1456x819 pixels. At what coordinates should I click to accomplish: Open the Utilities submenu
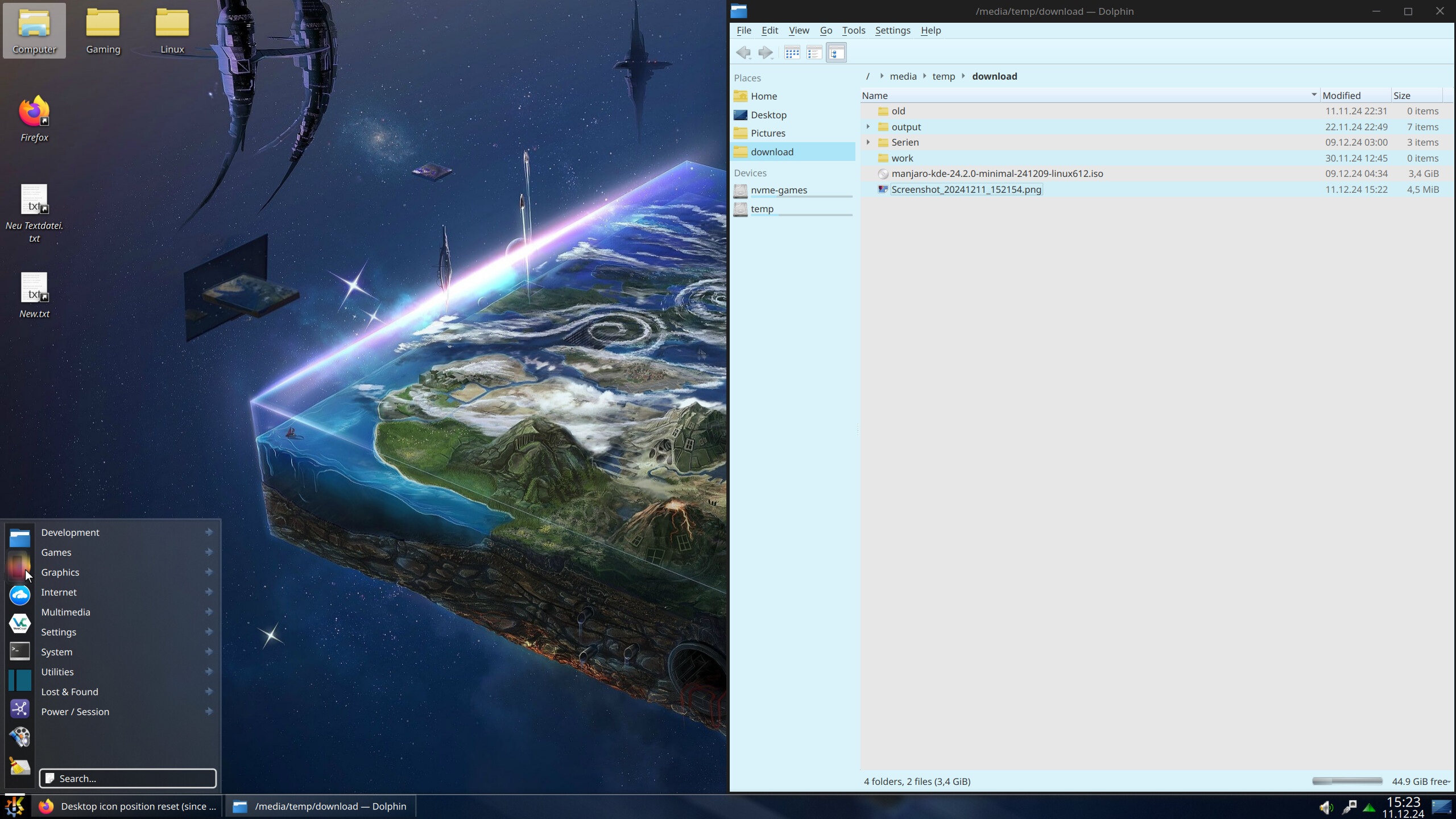[127, 672]
